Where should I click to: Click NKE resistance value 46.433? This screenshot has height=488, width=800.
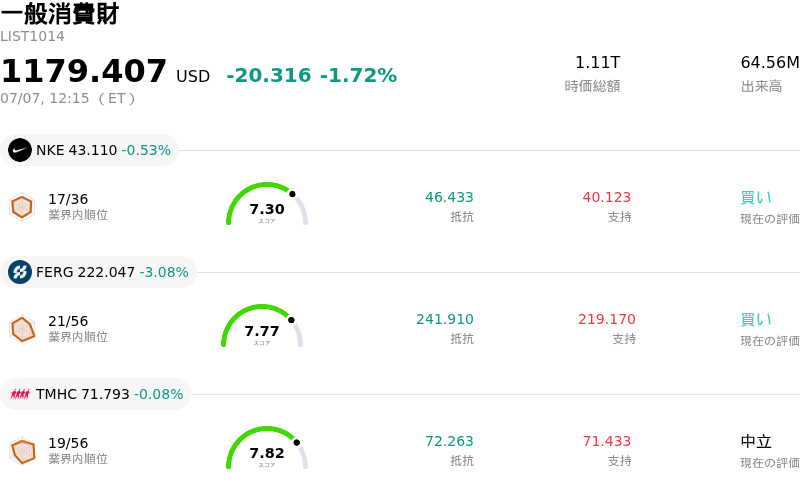pos(449,197)
